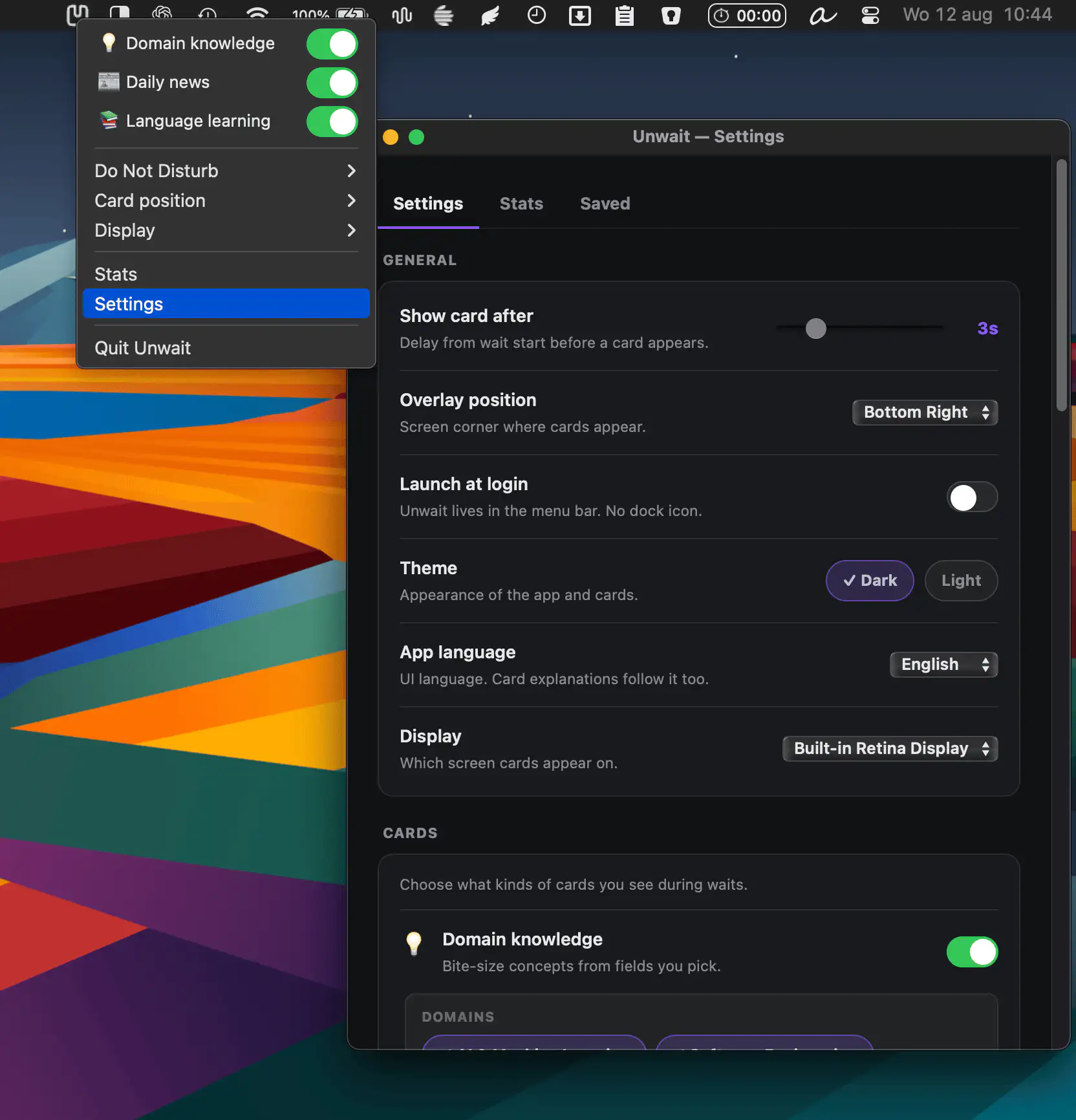Click the striped sphere menu bar icon

(x=444, y=15)
